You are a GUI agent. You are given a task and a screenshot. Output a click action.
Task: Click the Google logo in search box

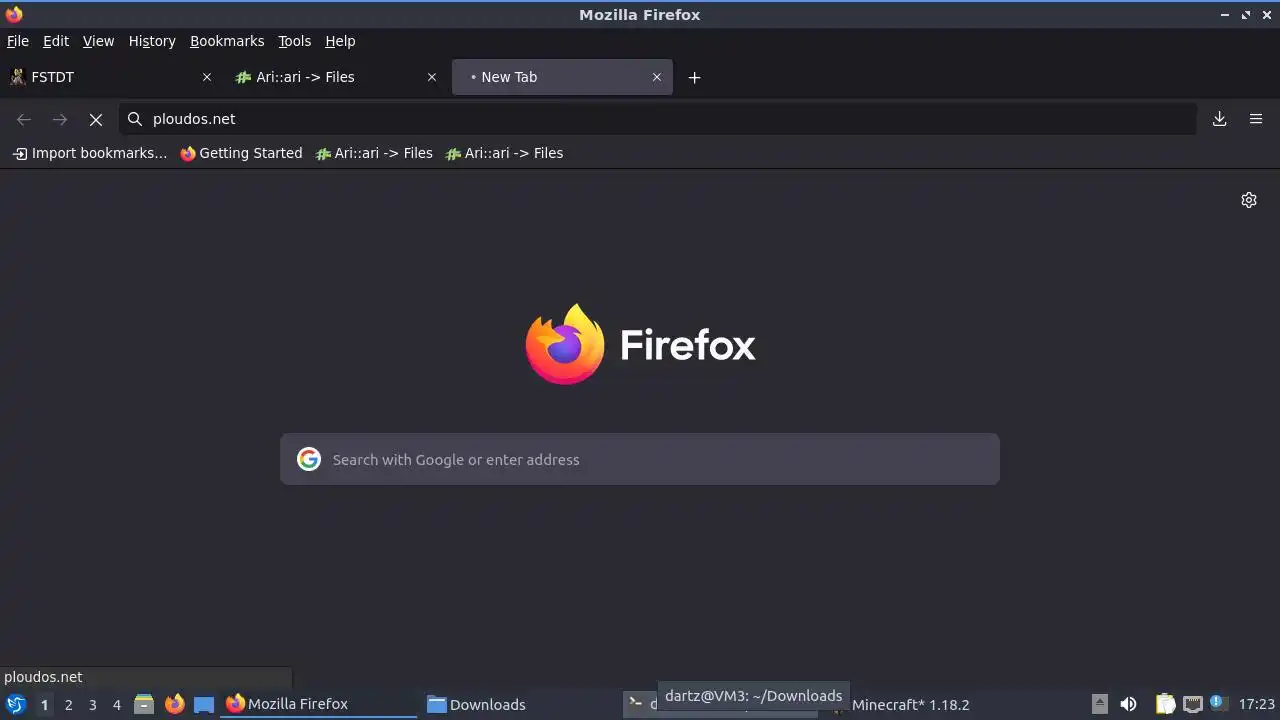[309, 459]
